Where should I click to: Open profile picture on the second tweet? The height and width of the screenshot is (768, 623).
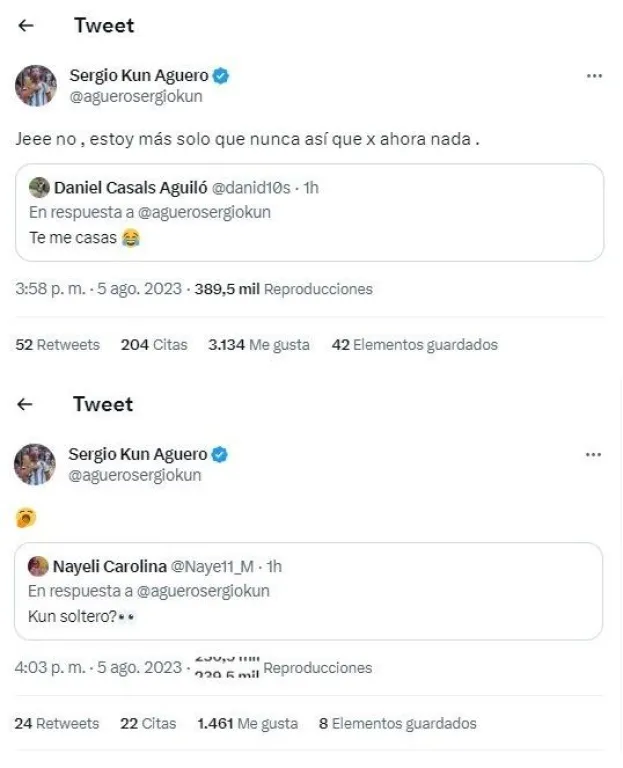pyautogui.click(x=35, y=464)
